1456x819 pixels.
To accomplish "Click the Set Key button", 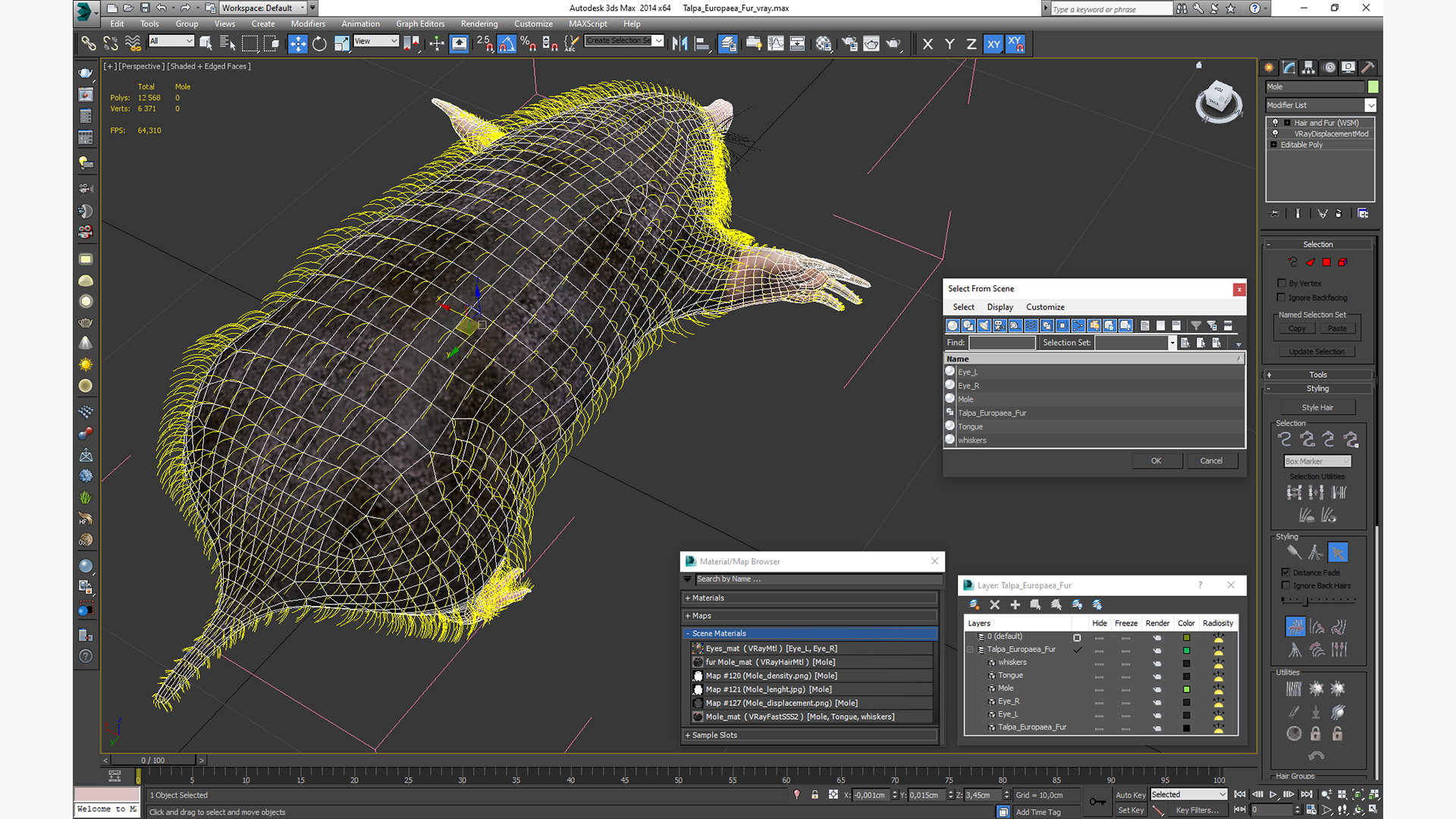I will pyautogui.click(x=1131, y=810).
